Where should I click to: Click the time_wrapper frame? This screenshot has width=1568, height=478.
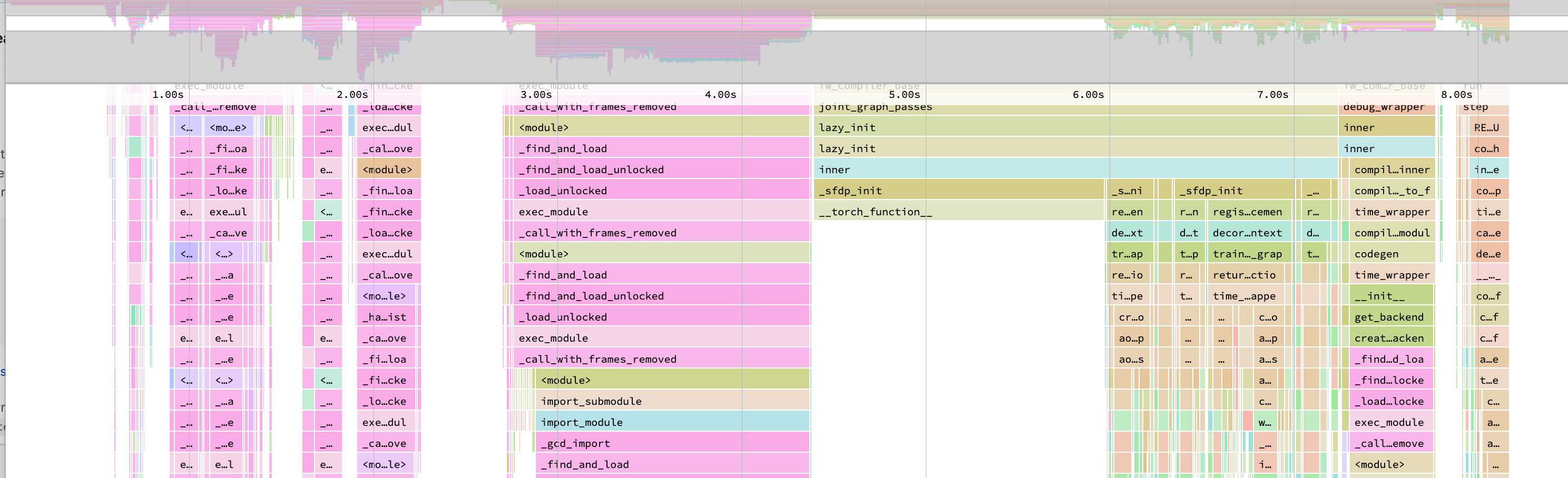(1390, 211)
